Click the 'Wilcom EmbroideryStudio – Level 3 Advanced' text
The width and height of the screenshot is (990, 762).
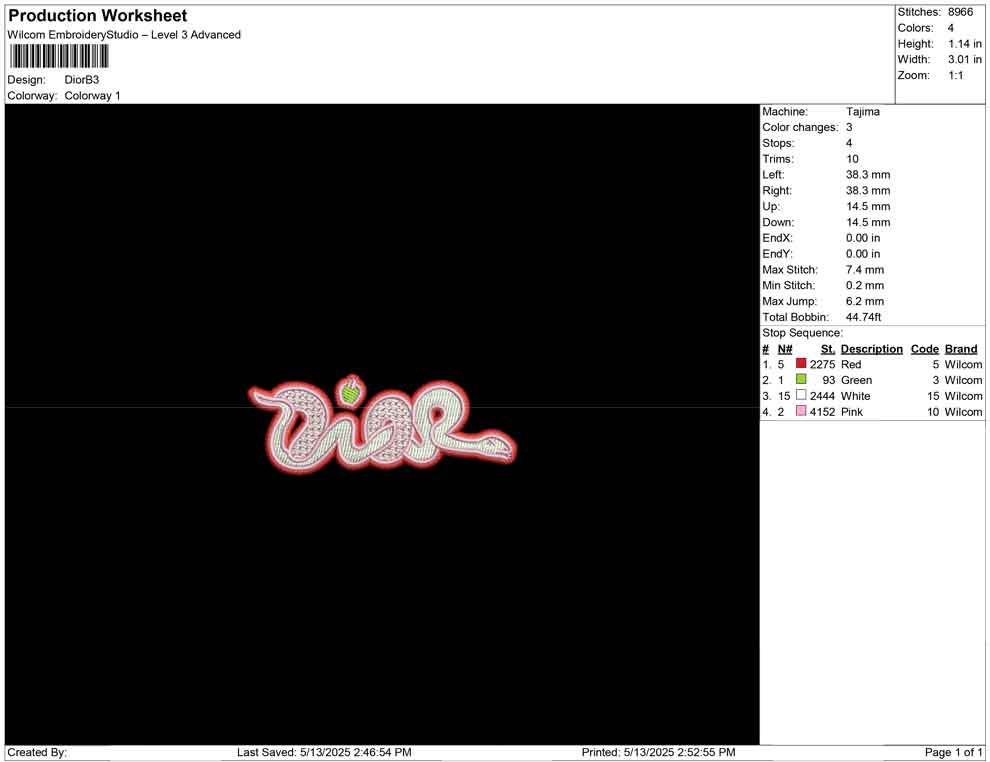(x=124, y=35)
